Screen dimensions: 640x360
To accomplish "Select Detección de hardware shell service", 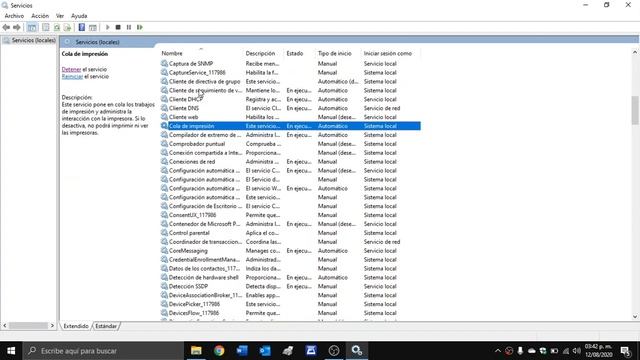I will tap(204, 278).
